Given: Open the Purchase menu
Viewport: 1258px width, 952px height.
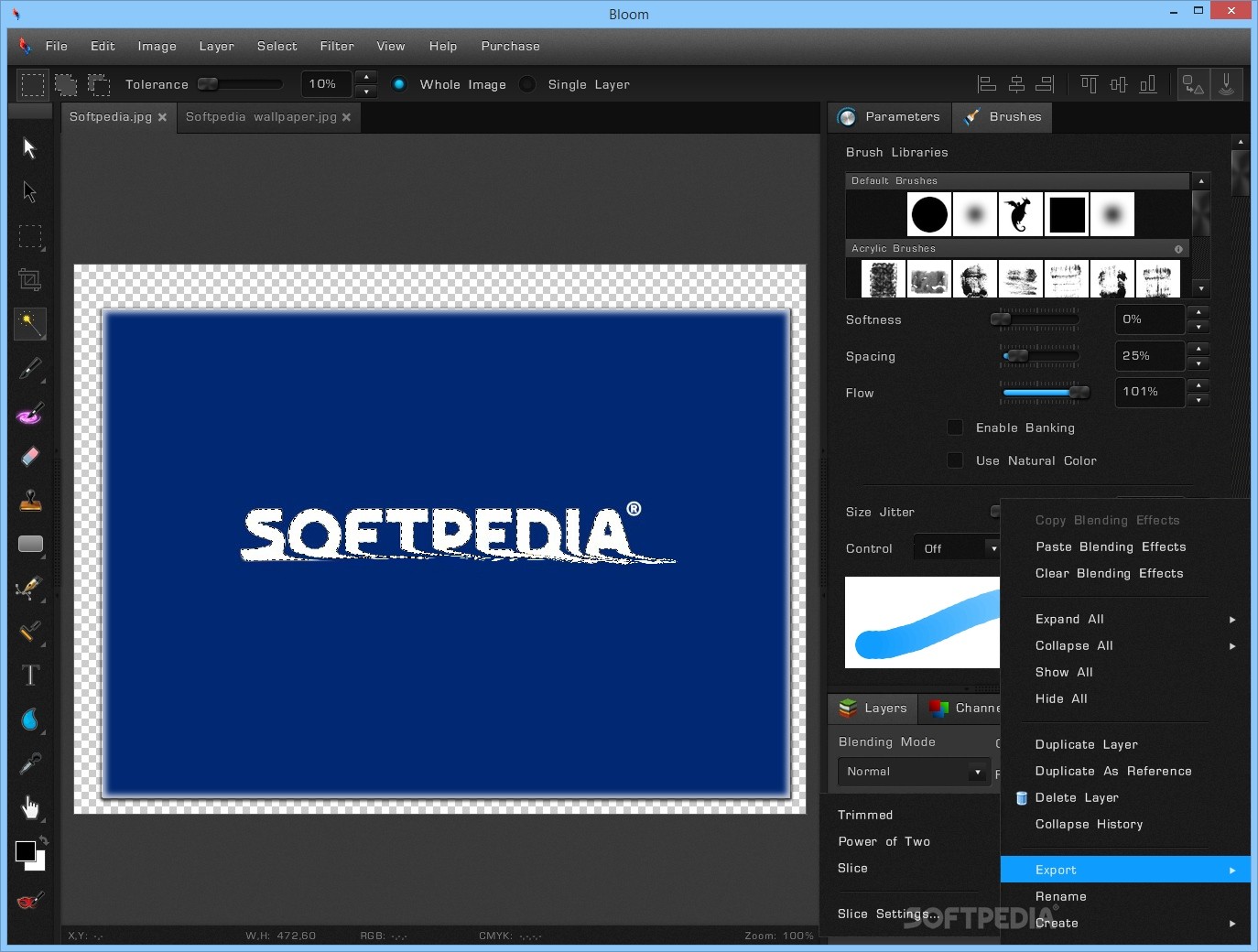Looking at the screenshot, I should pos(510,46).
